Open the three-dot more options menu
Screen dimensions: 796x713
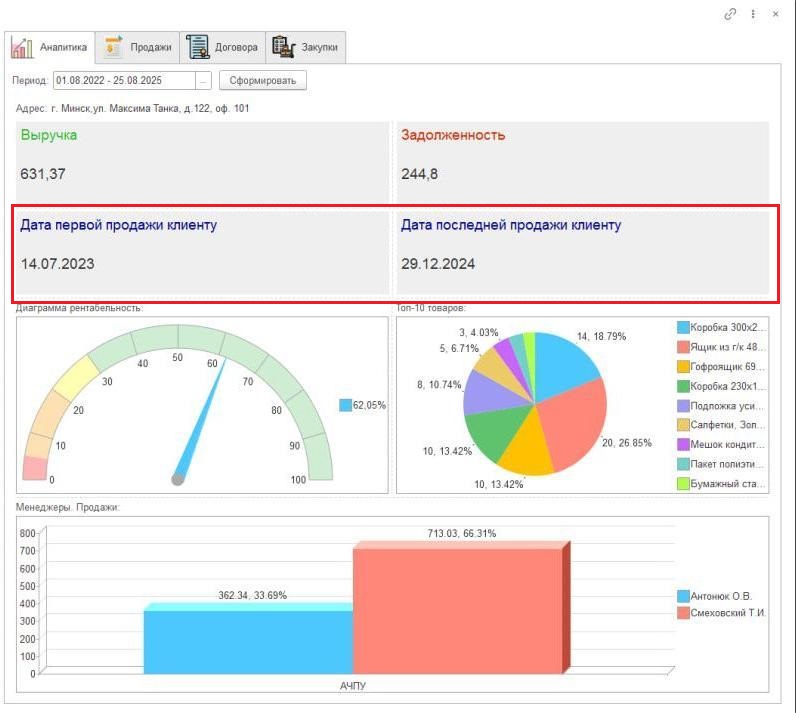pos(753,14)
